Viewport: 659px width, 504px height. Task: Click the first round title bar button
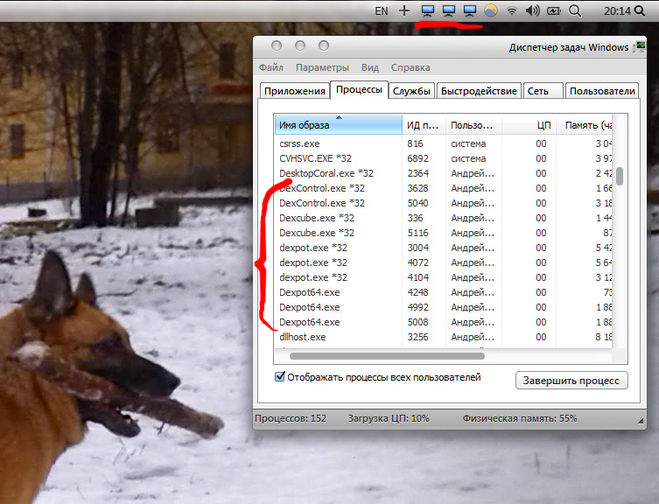[x=277, y=46]
